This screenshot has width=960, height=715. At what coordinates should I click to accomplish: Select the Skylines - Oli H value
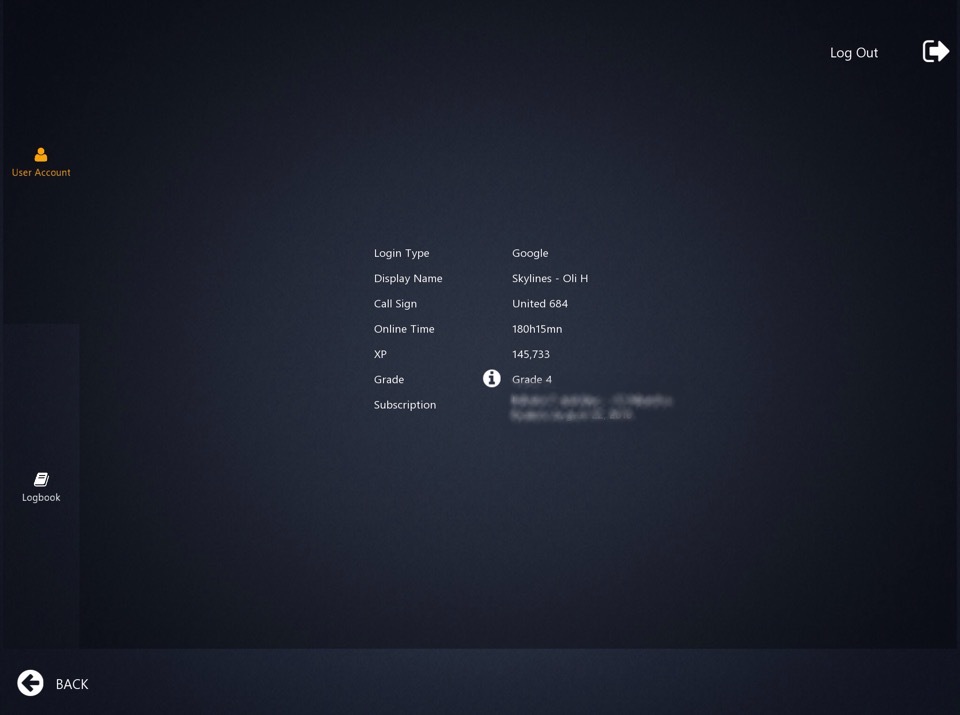click(x=550, y=279)
